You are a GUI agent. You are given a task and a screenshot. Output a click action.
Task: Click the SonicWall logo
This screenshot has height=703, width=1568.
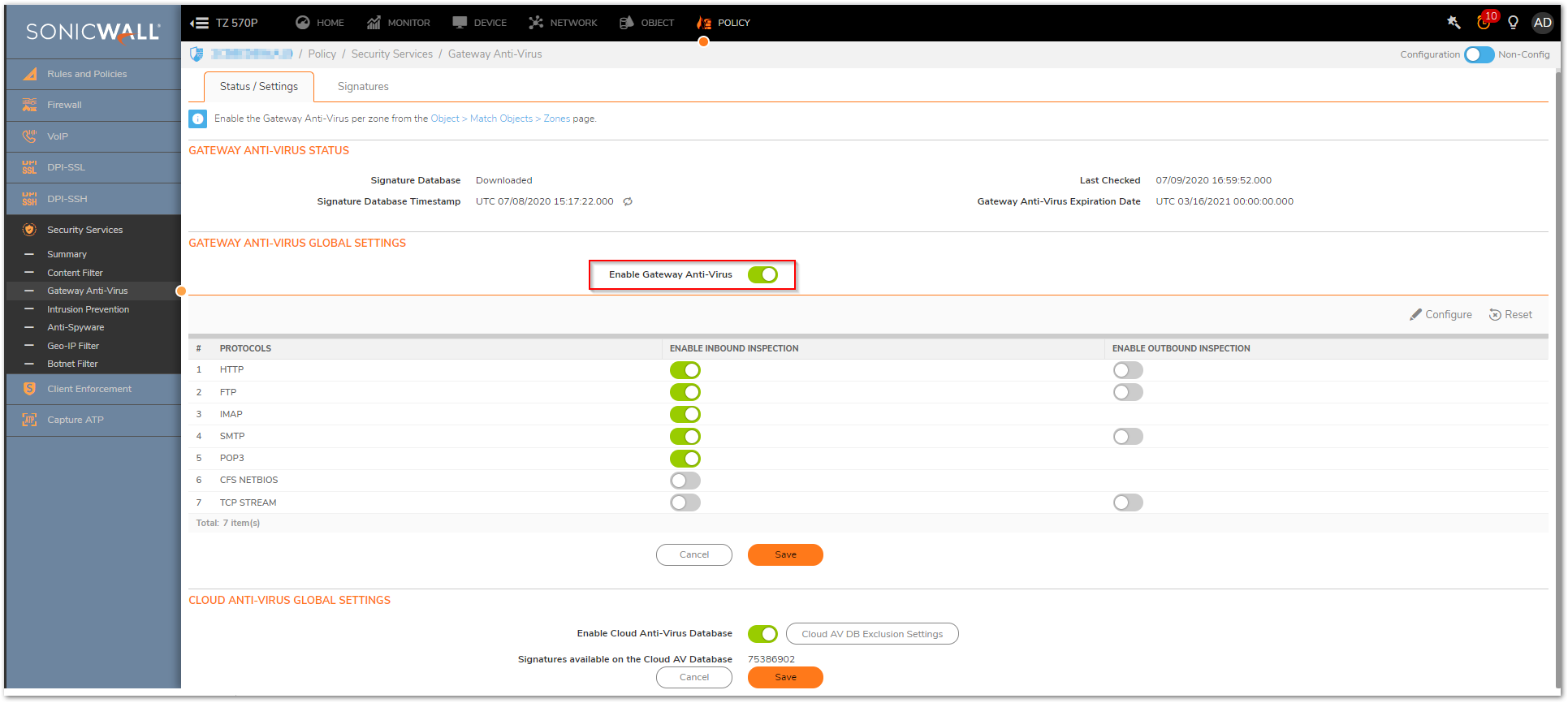(93, 32)
